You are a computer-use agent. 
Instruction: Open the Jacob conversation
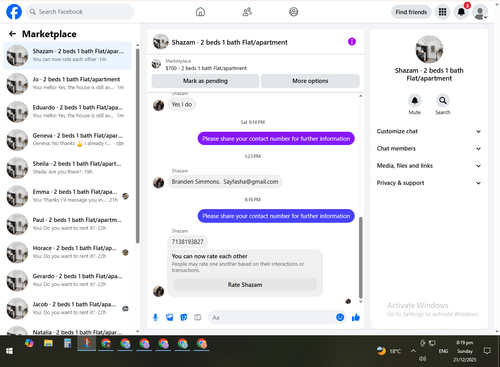click(x=67, y=309)
